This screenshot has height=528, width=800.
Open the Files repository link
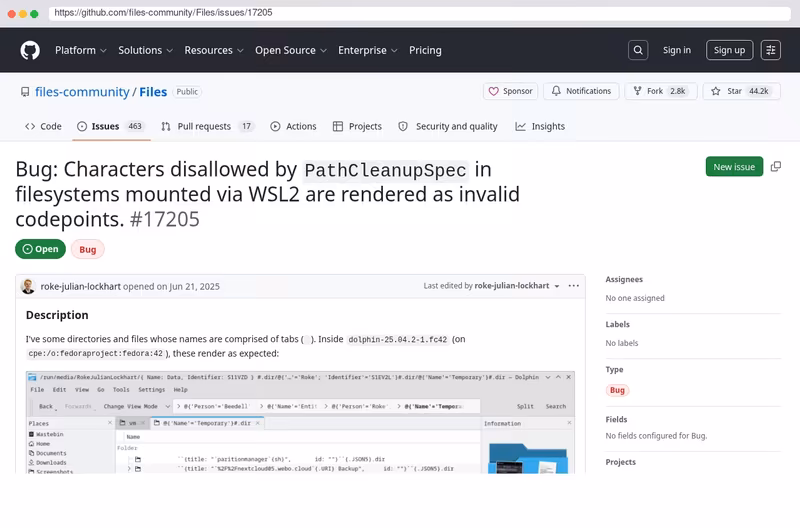[153, 92]
